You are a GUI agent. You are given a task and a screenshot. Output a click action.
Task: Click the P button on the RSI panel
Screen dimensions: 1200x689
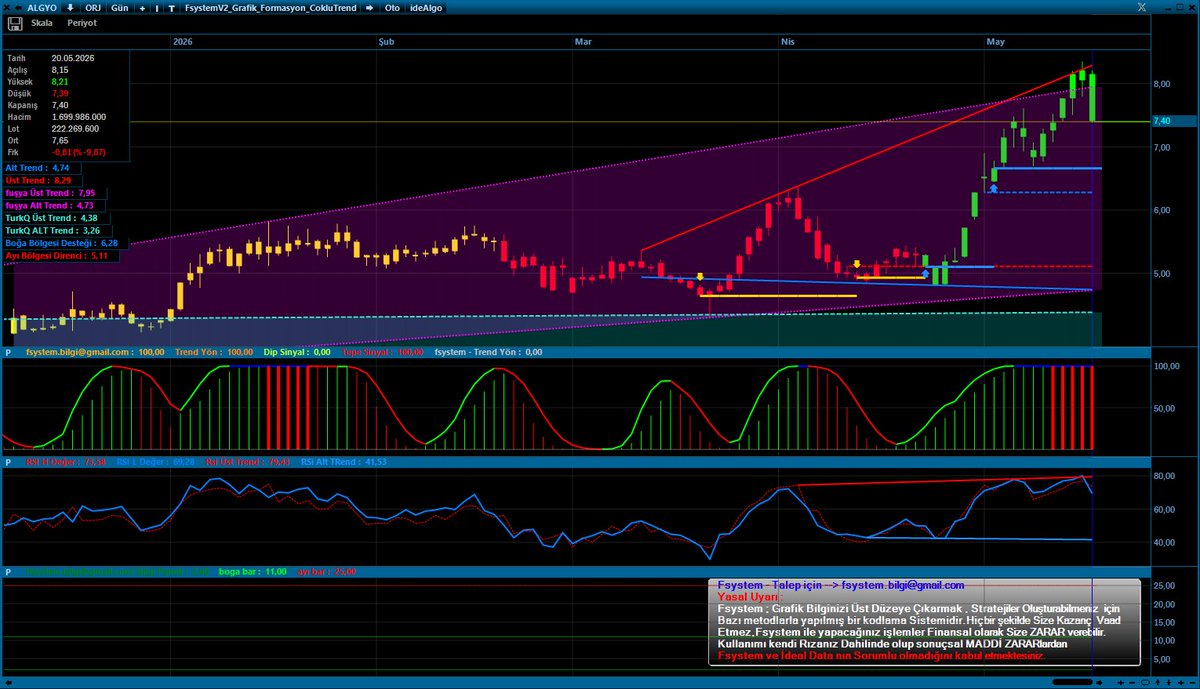coord(7,462)
